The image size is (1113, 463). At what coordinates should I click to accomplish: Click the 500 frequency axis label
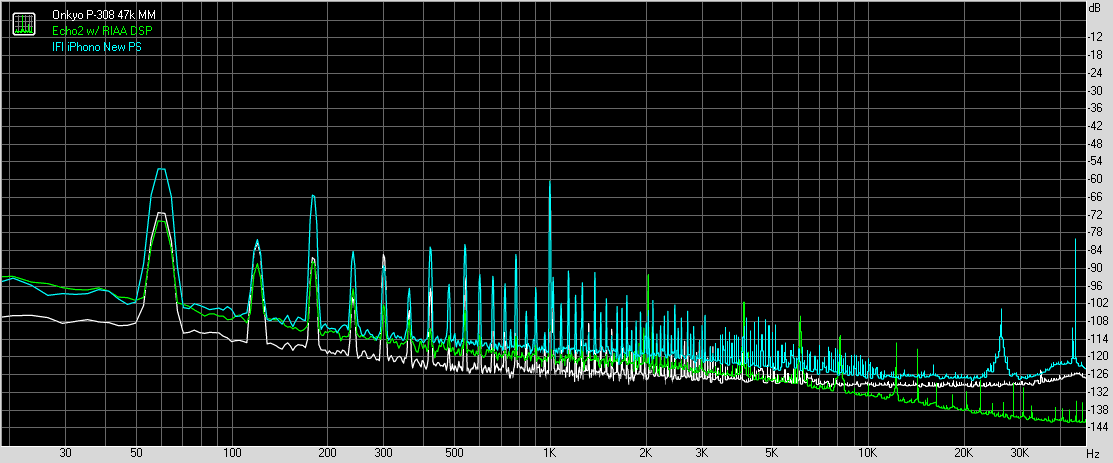[454, 453]
